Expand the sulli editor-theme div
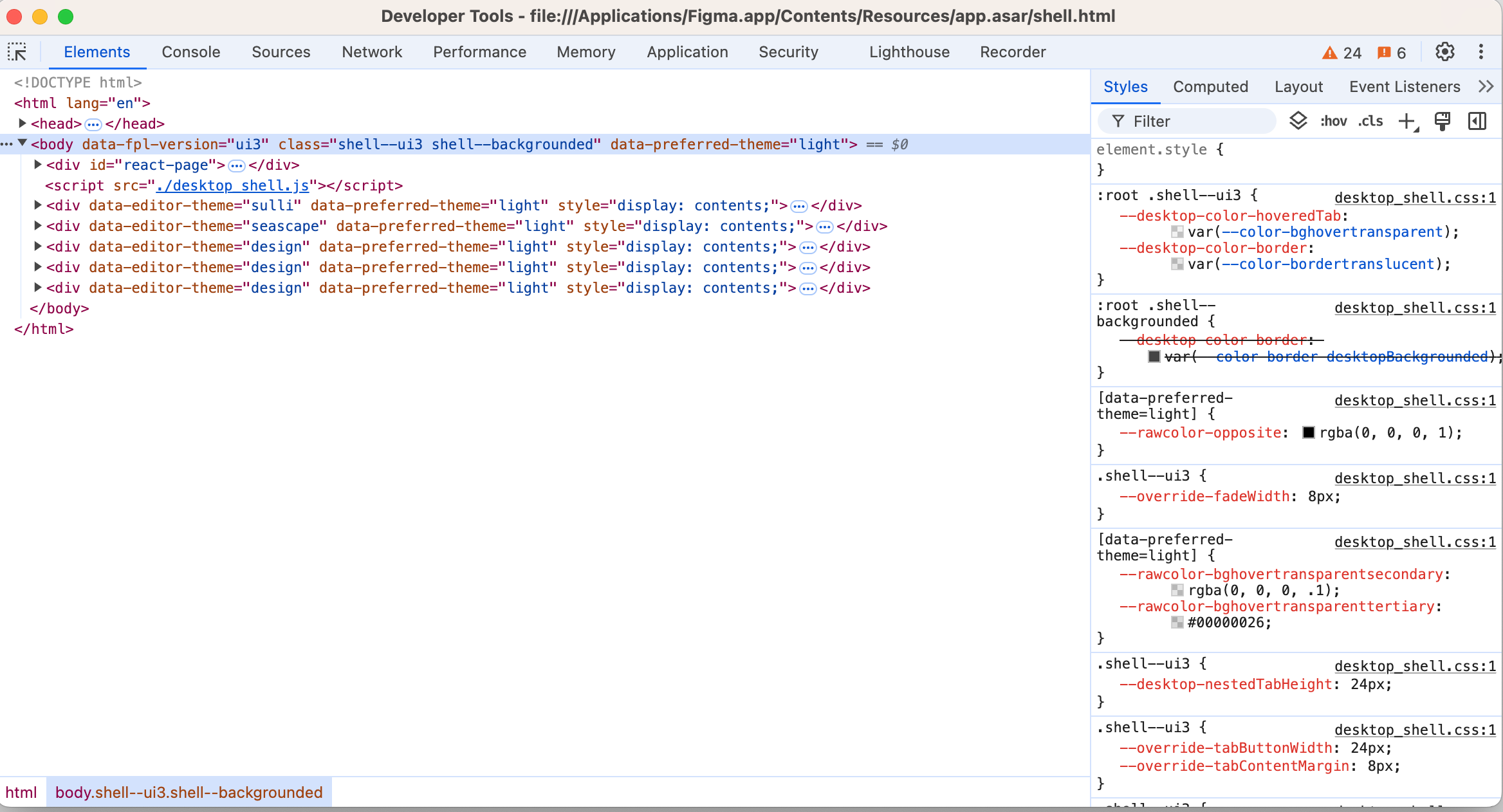Screen dimensions: 1503x812 pos(38,205)
